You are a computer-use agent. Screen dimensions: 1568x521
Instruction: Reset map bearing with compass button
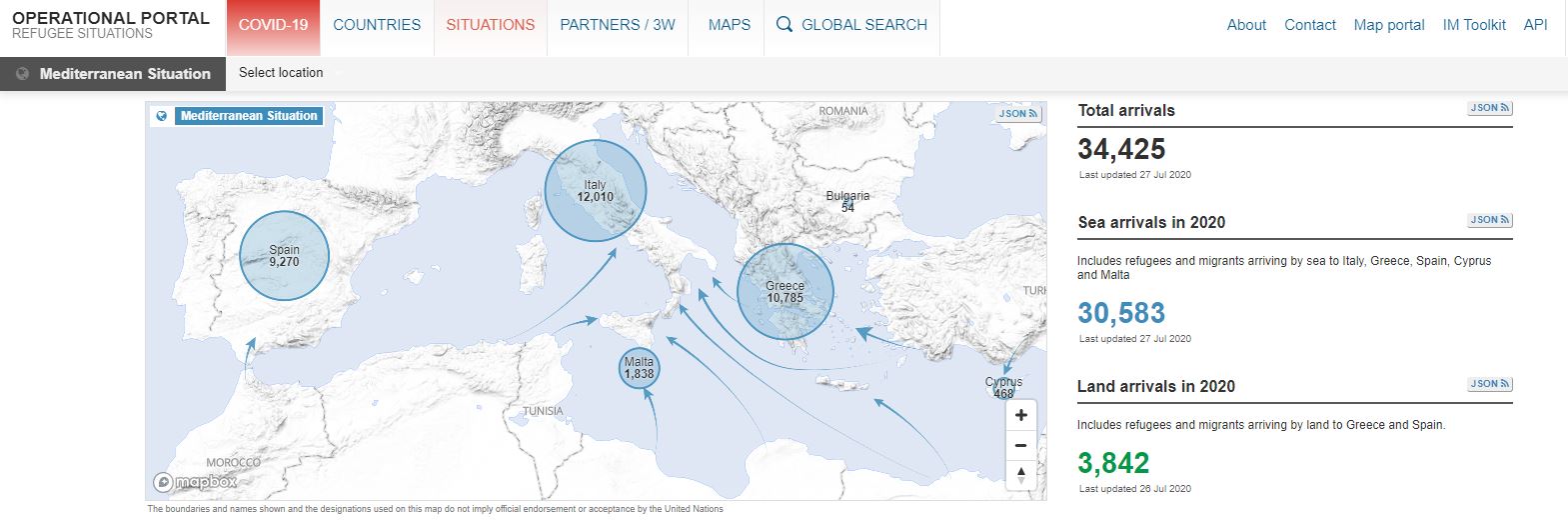coord(1020,475)
